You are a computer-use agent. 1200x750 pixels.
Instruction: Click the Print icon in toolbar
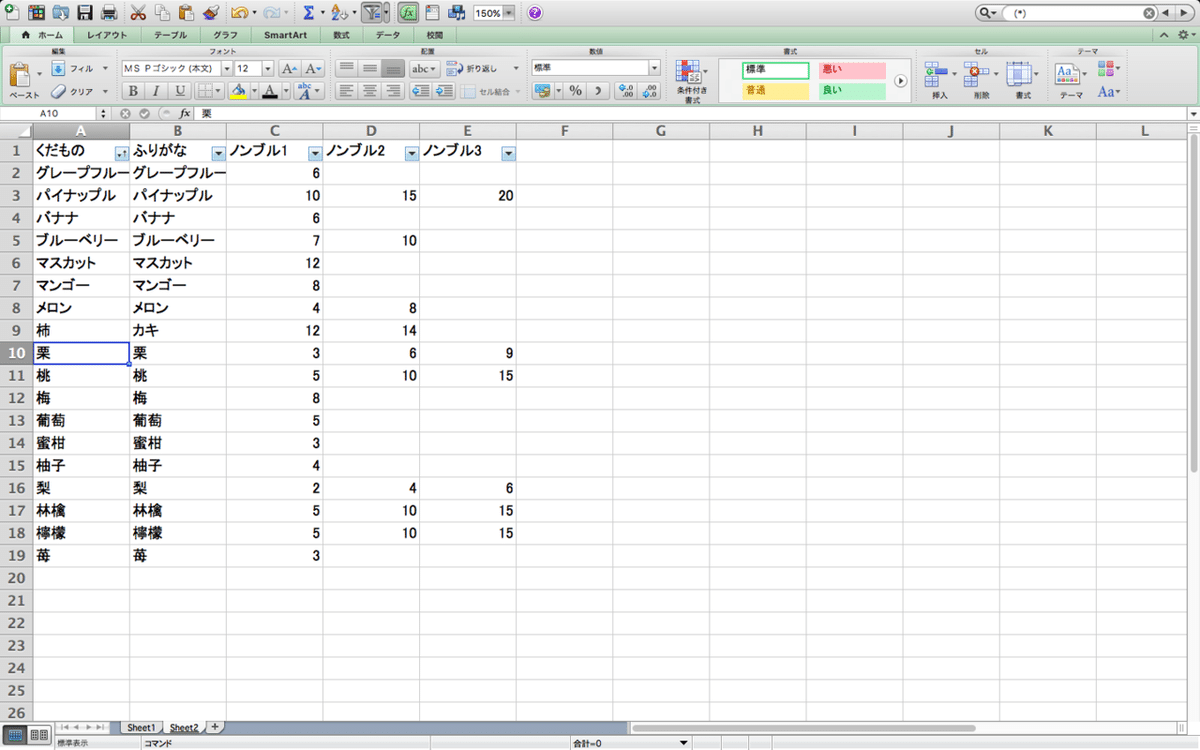[x=109, y=13]
